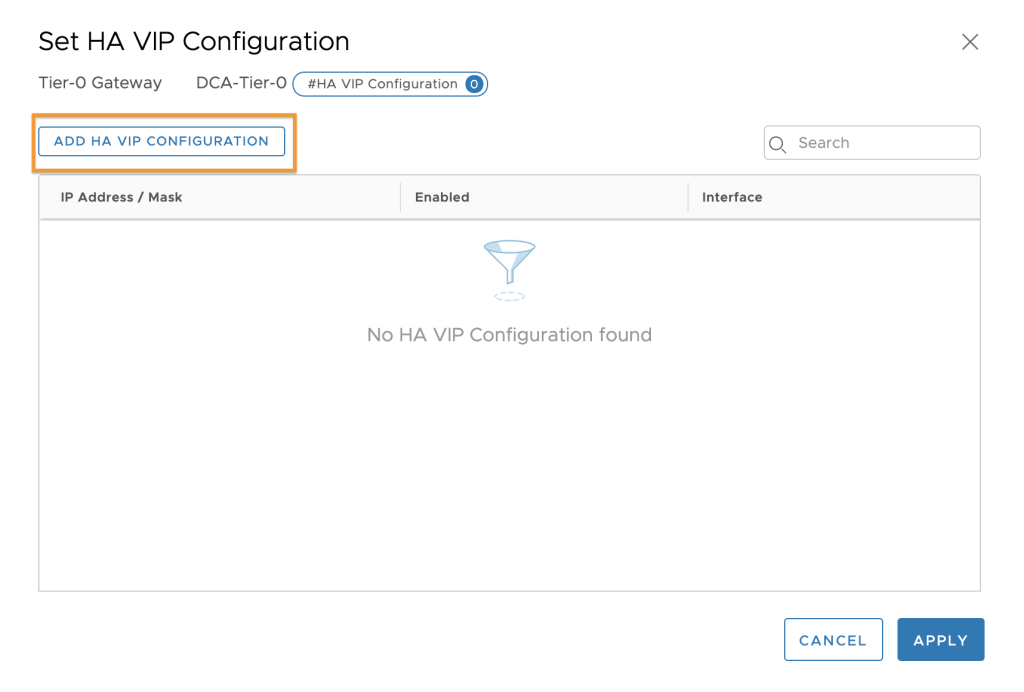This screenshot has width=1024, height=692.
Task: Click the Tier-0 Gateway label
Action: tap(100, 83)
